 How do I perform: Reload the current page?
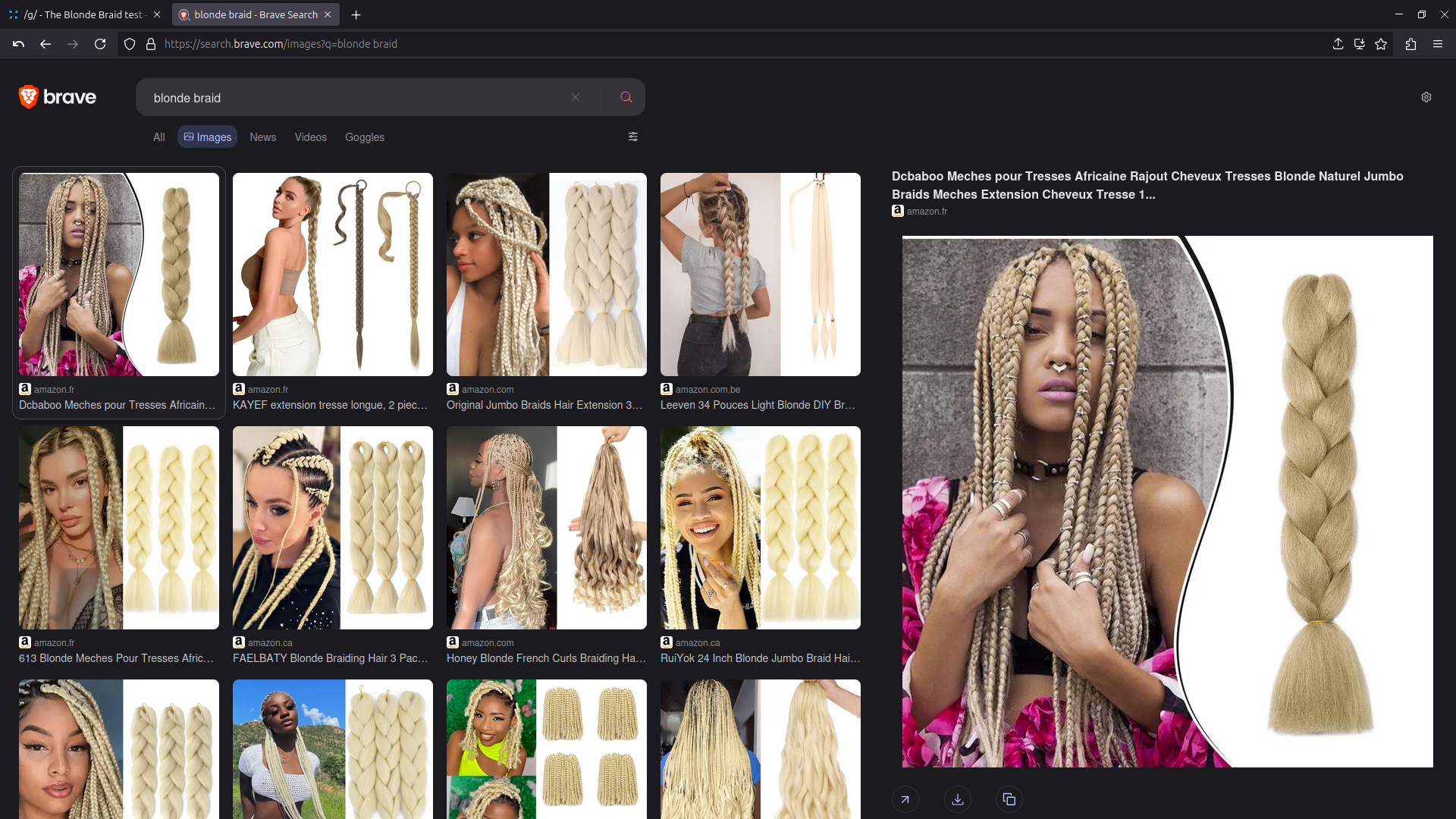100,44
